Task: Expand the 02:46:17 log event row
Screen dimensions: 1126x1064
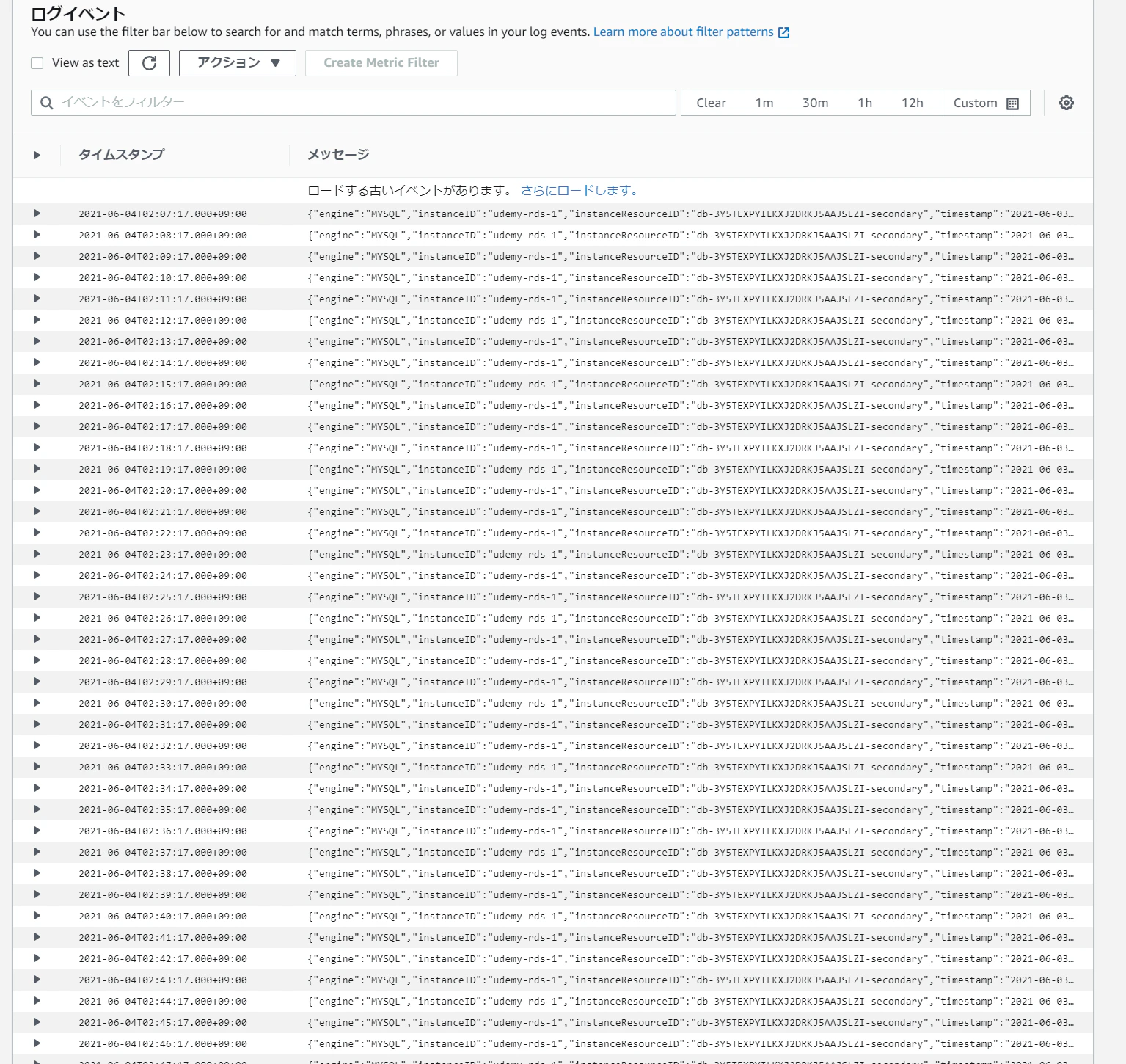Action: (x=37, y=1043)
